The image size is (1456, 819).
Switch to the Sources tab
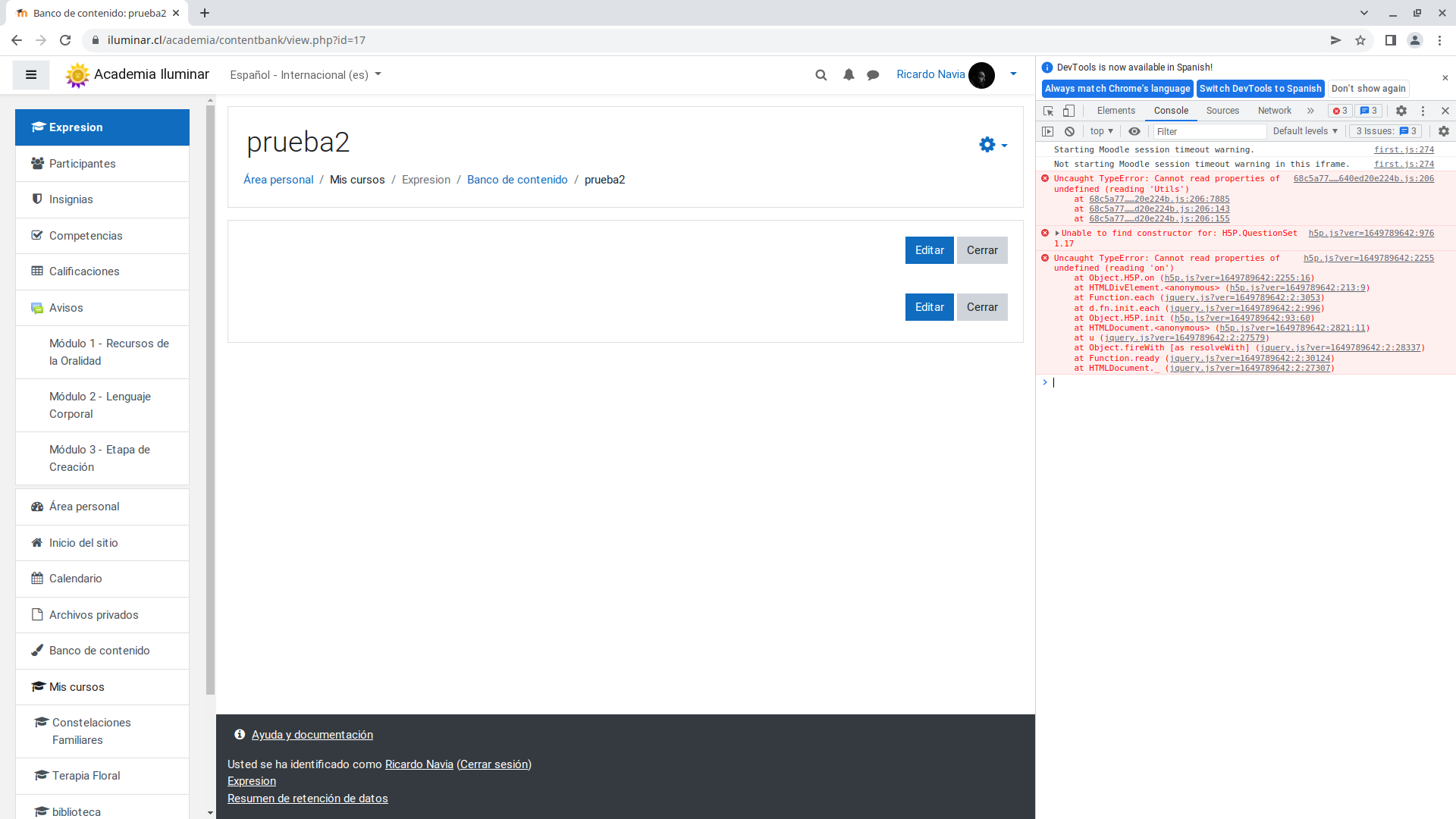coord(1222,111)
